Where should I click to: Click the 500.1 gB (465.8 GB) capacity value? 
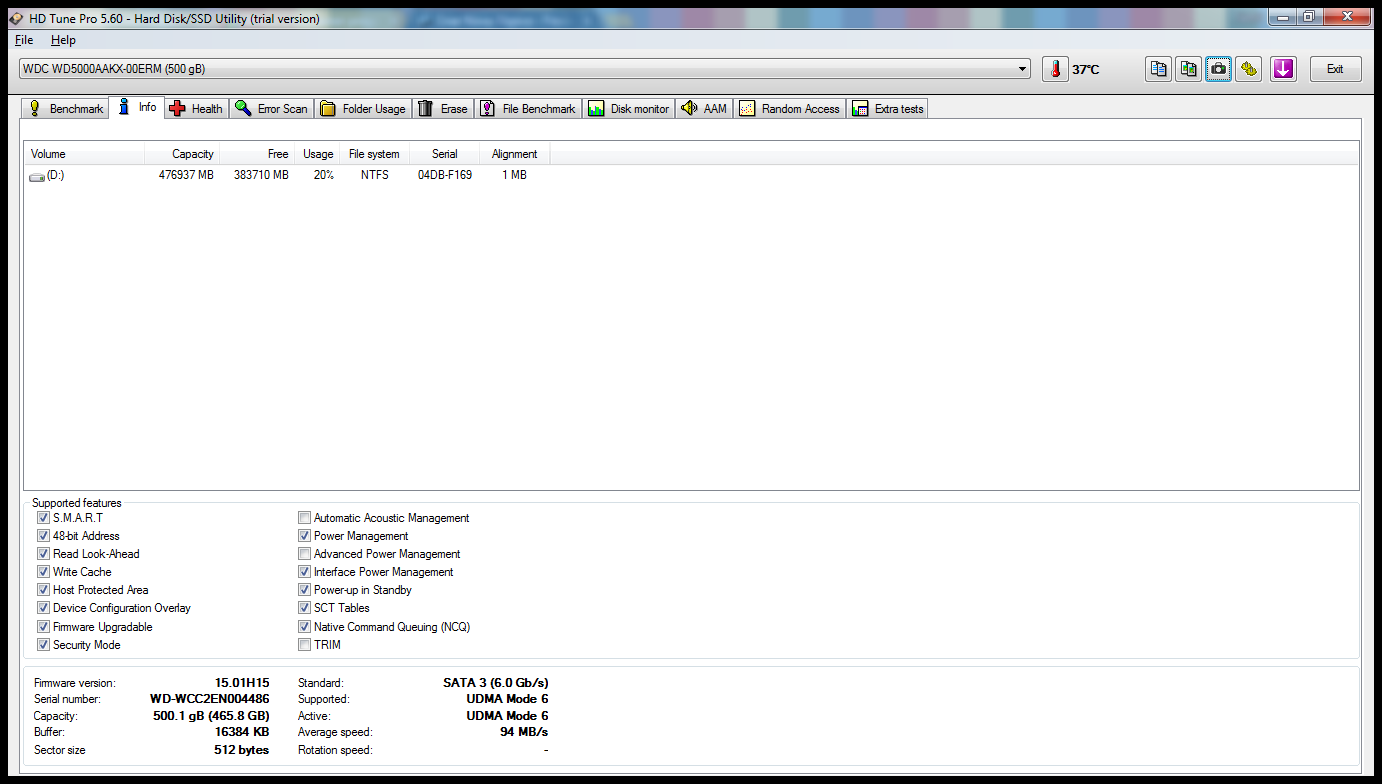tap(211, 716)
